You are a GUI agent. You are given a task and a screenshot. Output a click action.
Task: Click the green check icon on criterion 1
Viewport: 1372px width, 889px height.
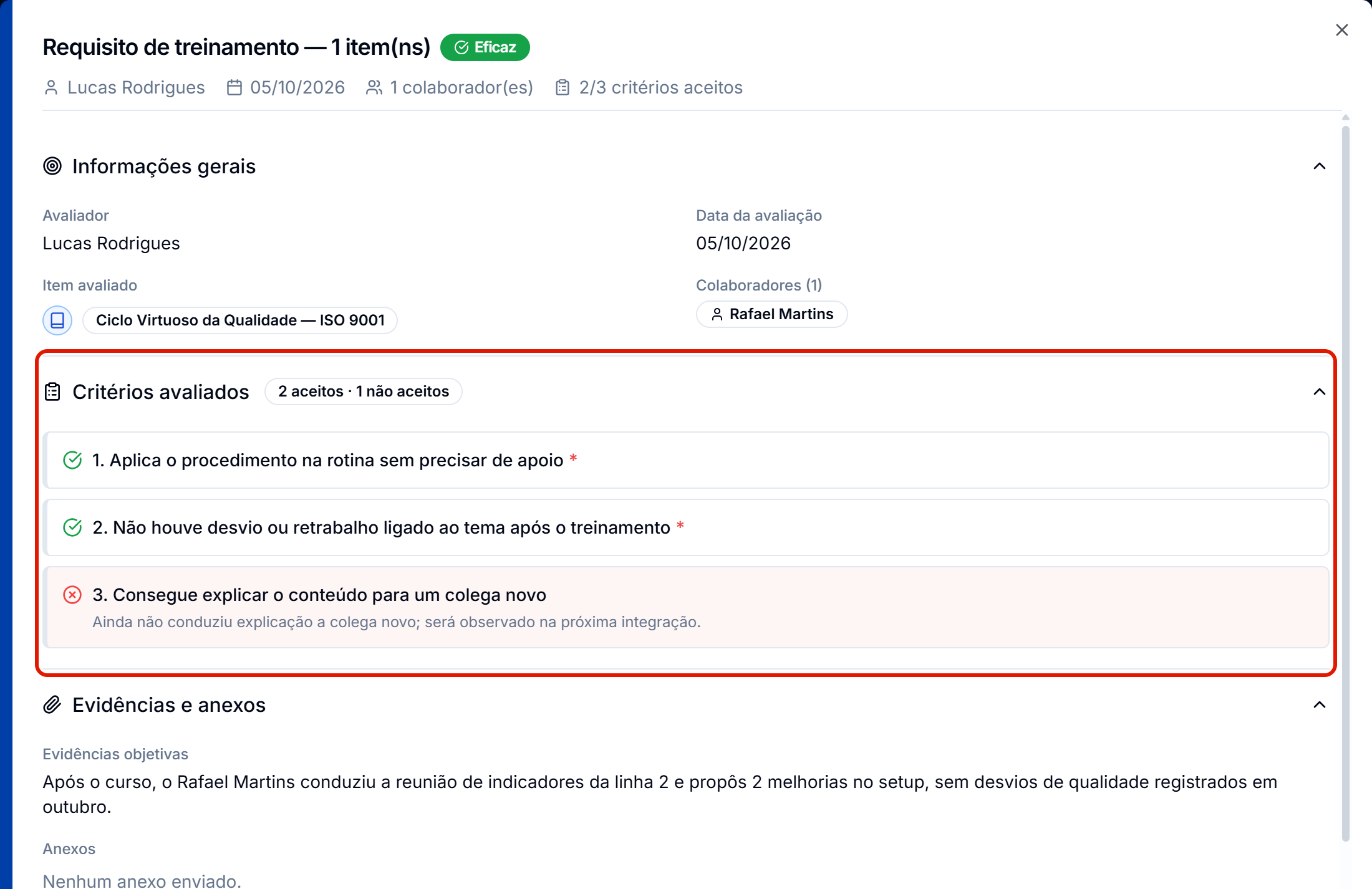pos(72,460)
